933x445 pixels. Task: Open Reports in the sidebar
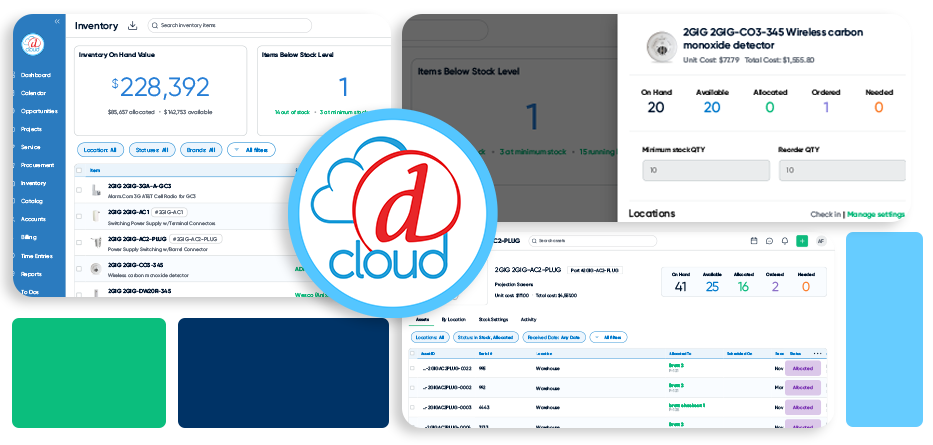[32, 274]
